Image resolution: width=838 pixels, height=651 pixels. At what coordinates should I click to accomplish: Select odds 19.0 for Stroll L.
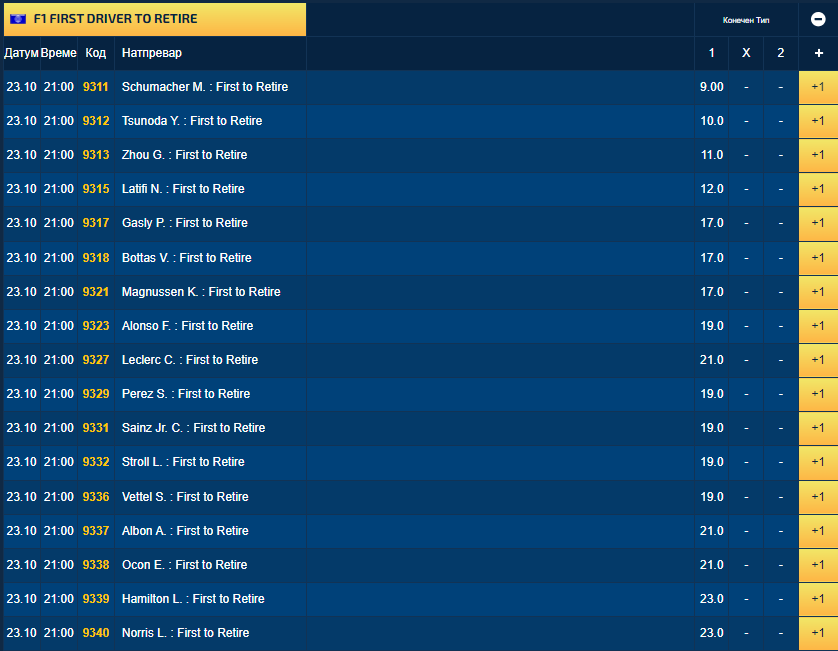click(711, 462)
